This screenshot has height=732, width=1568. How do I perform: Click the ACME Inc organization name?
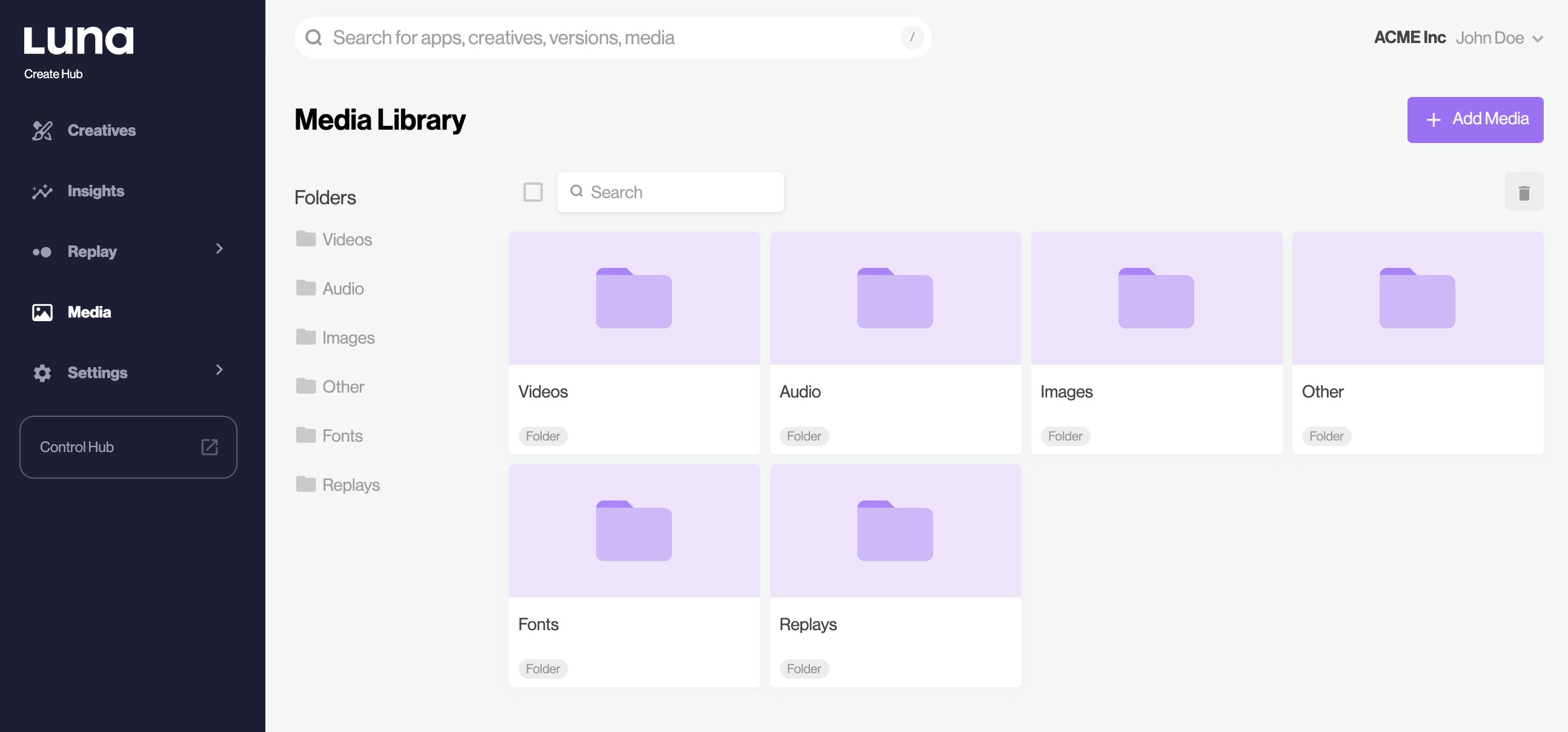click(1409, 38)
